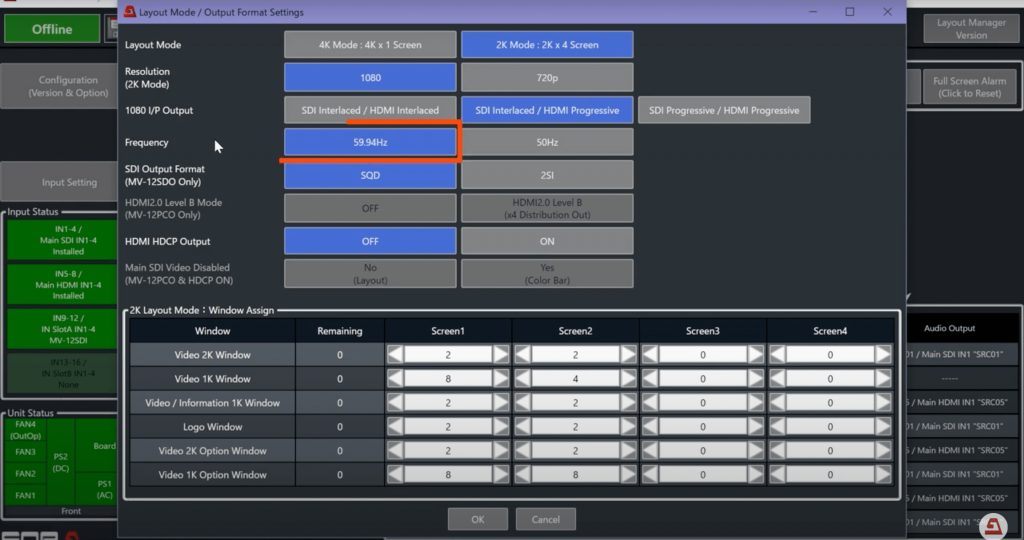
Task: Reset the Full Screen Alarm
Action: click(969, 87)
